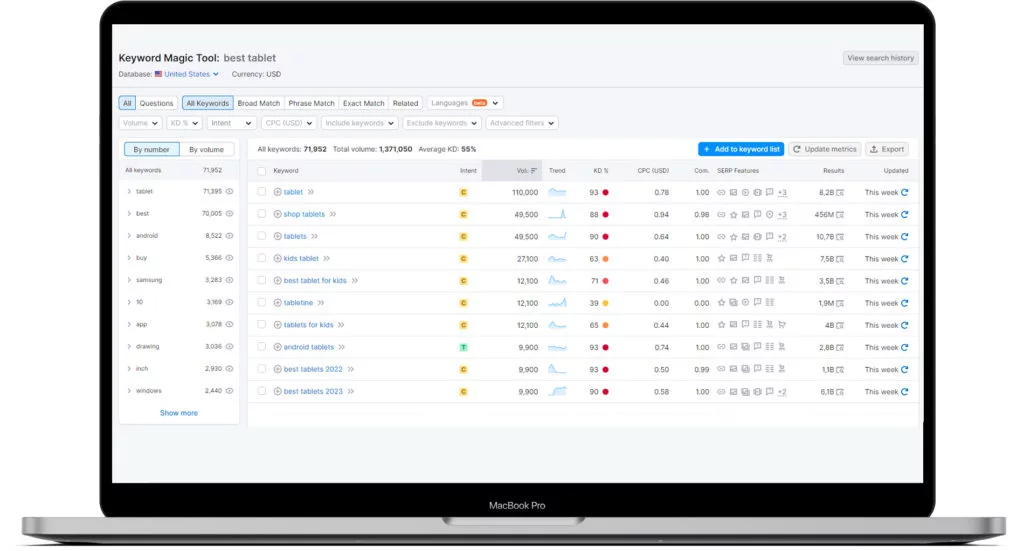View trend sparkline for best tablets 2023
The width and height of the screenshot is (1024, 551).
[x=557, y=391]
